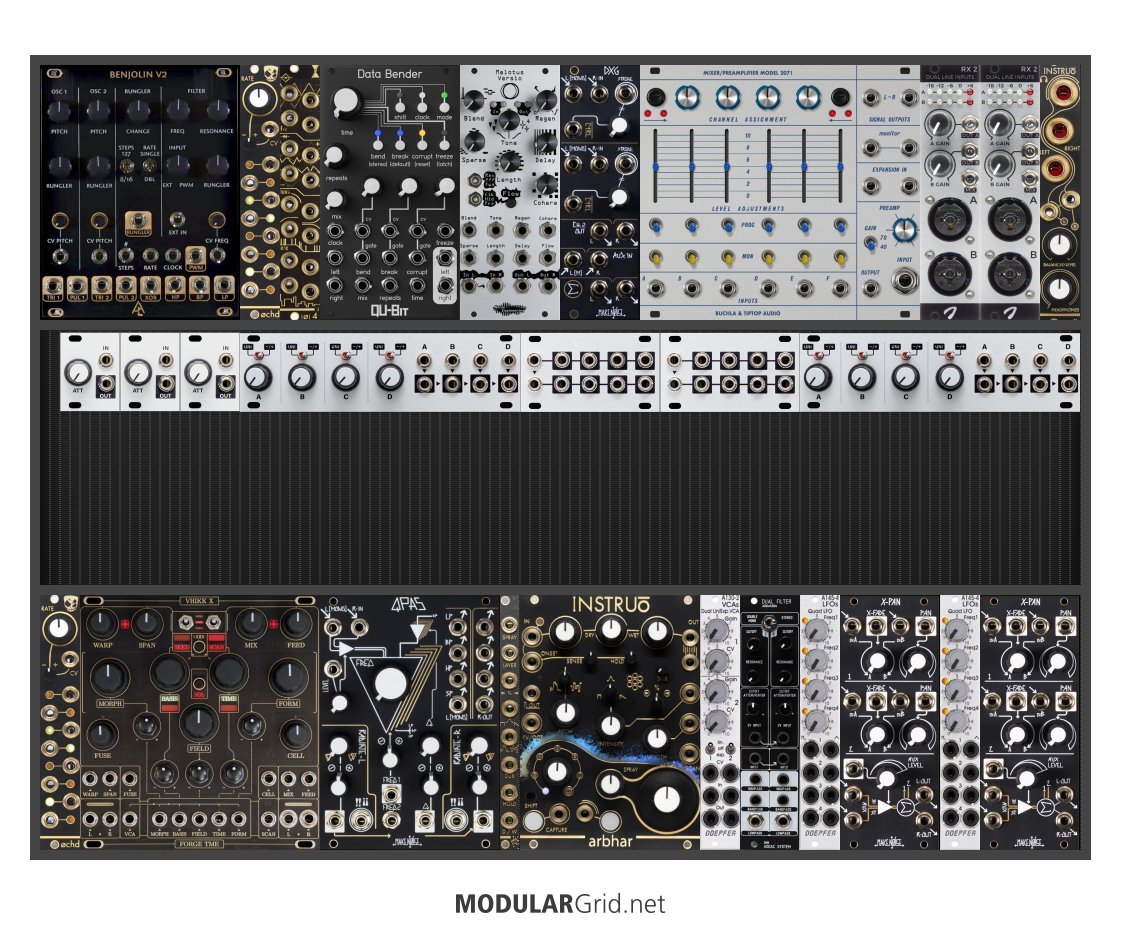Click the MORPH knob on VHIKK X
1121x925 pixels.
(x=108, y=677)
